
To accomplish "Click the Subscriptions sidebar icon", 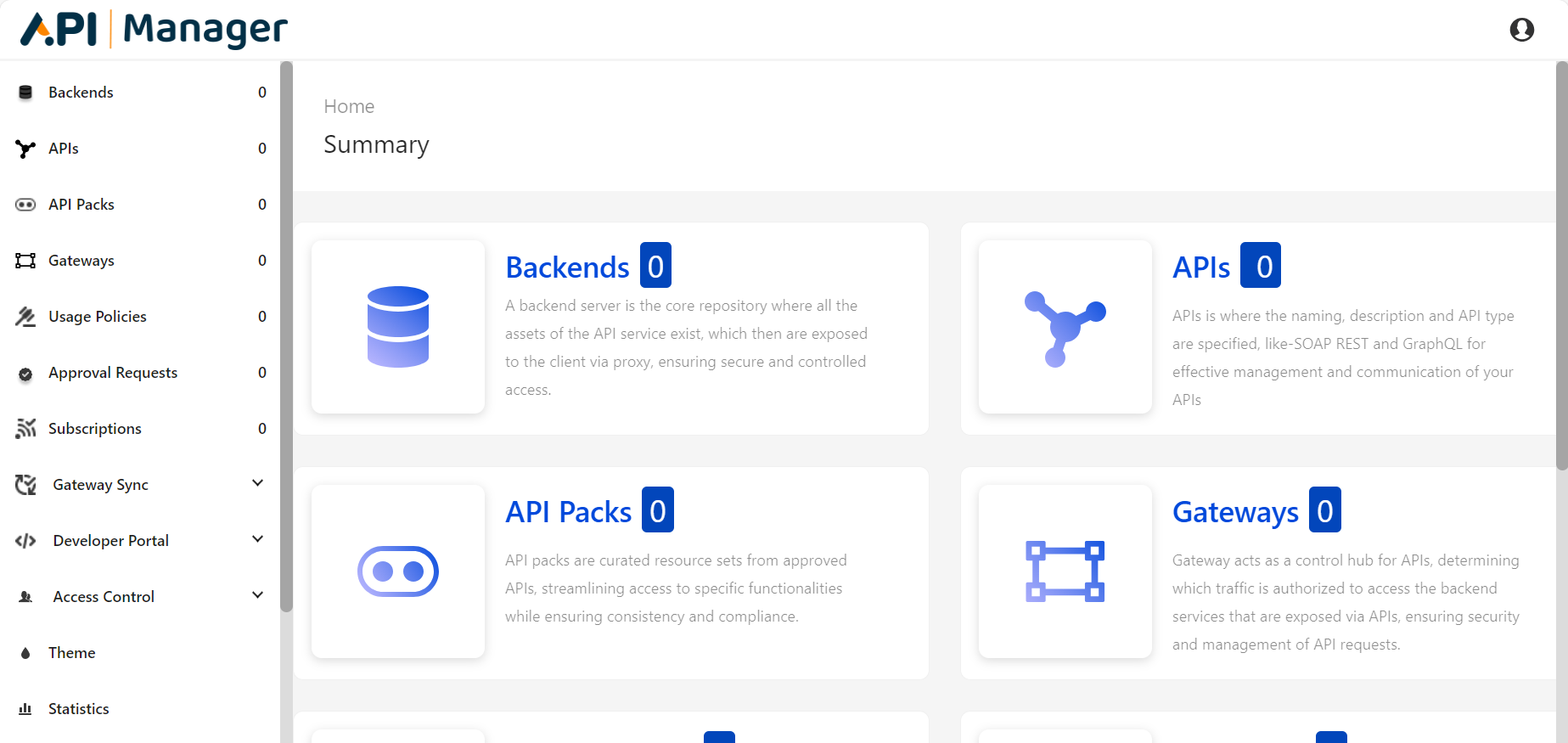I will (x=25, y=429).
